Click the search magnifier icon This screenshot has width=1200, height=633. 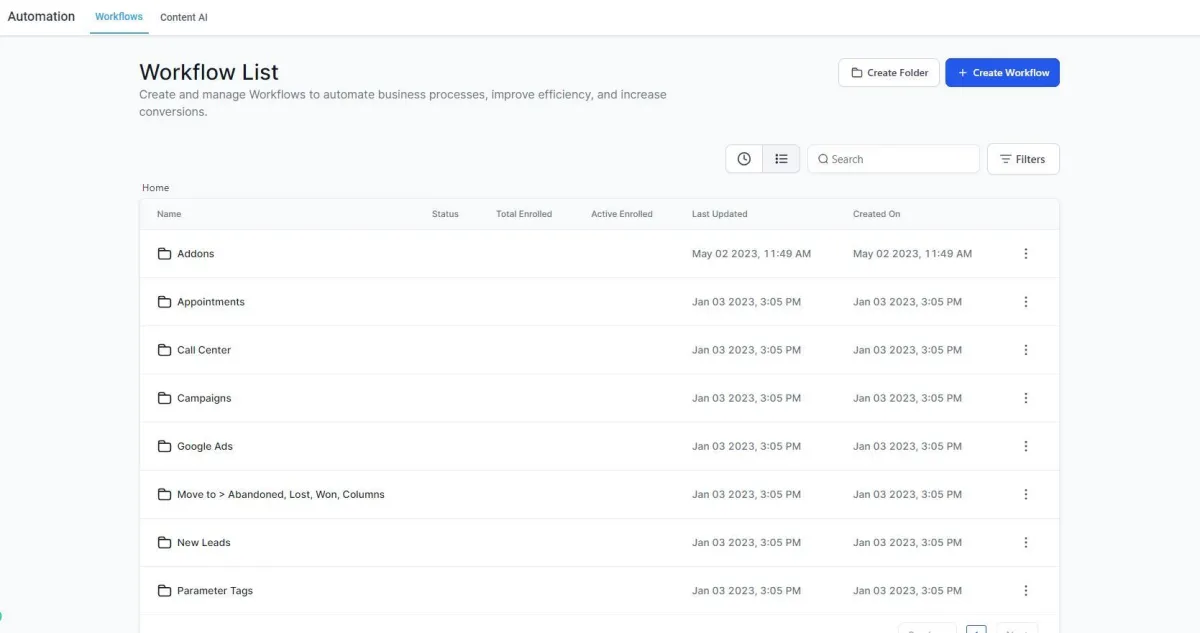click(823, 159)
